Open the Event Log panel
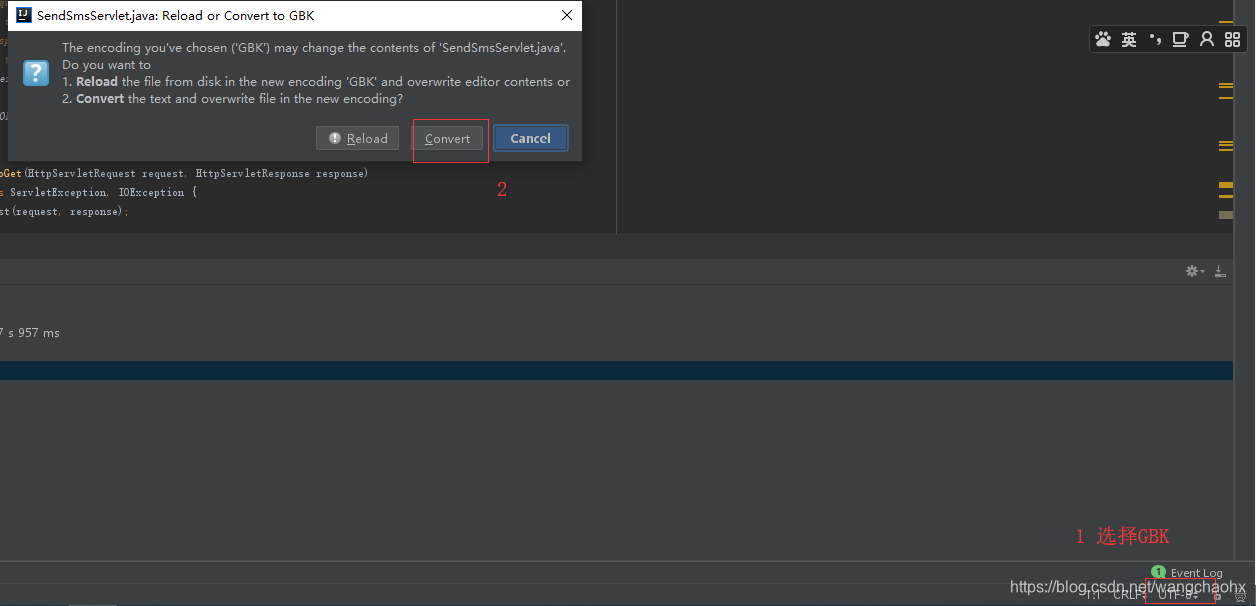The height and width of the screenshot is (606, 1256). (1188, 573)
